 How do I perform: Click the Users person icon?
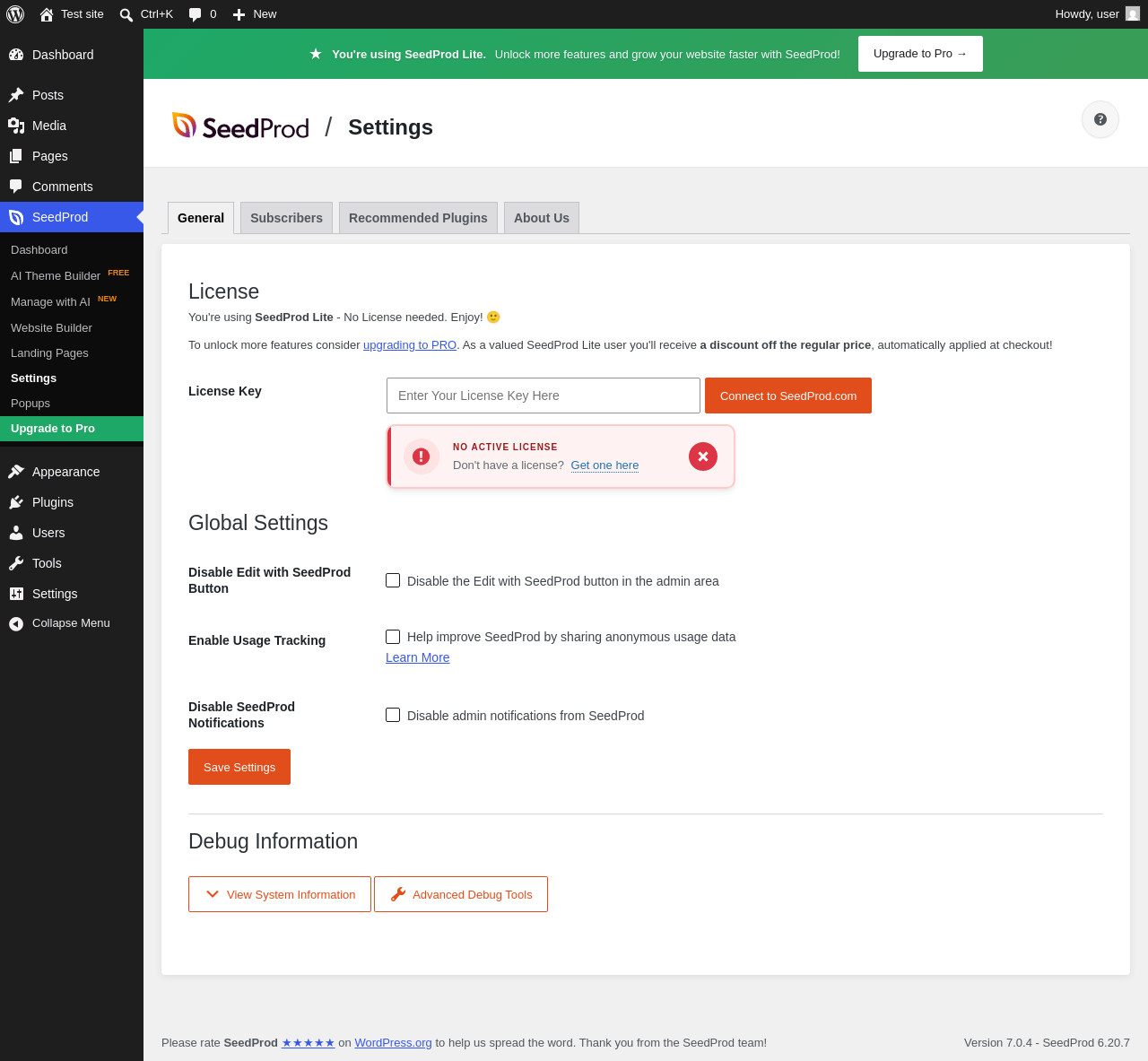pos(16,533)
